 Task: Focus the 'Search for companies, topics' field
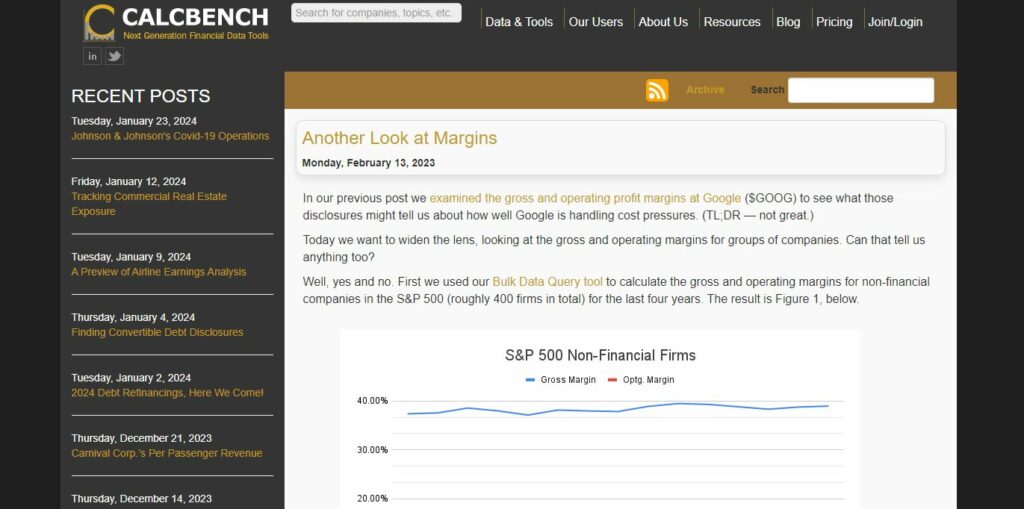pyautogui.click(x=376, y=12)
